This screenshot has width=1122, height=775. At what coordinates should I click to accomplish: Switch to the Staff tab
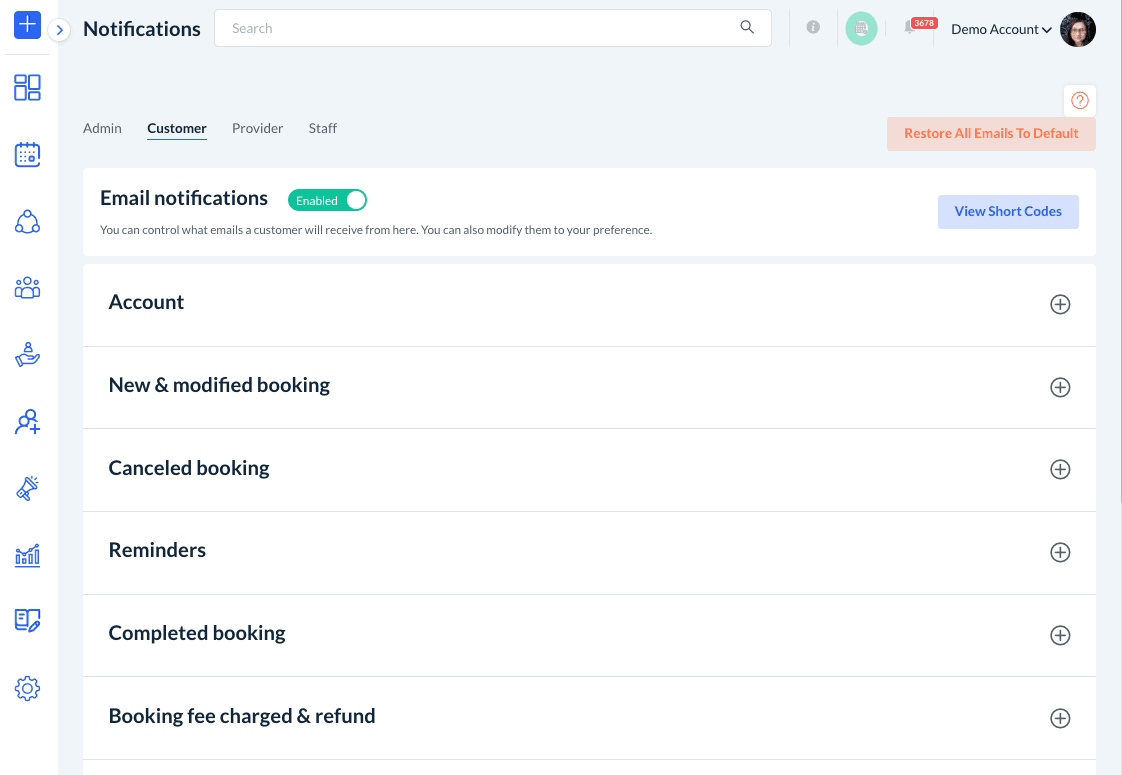point(323,128)
